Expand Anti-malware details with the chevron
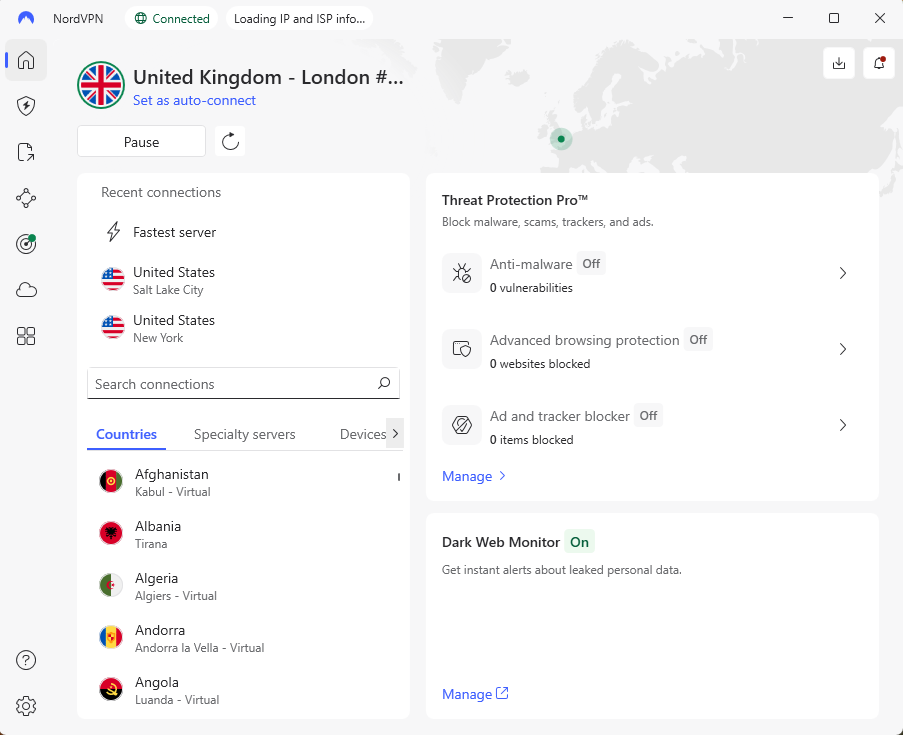 842,272
